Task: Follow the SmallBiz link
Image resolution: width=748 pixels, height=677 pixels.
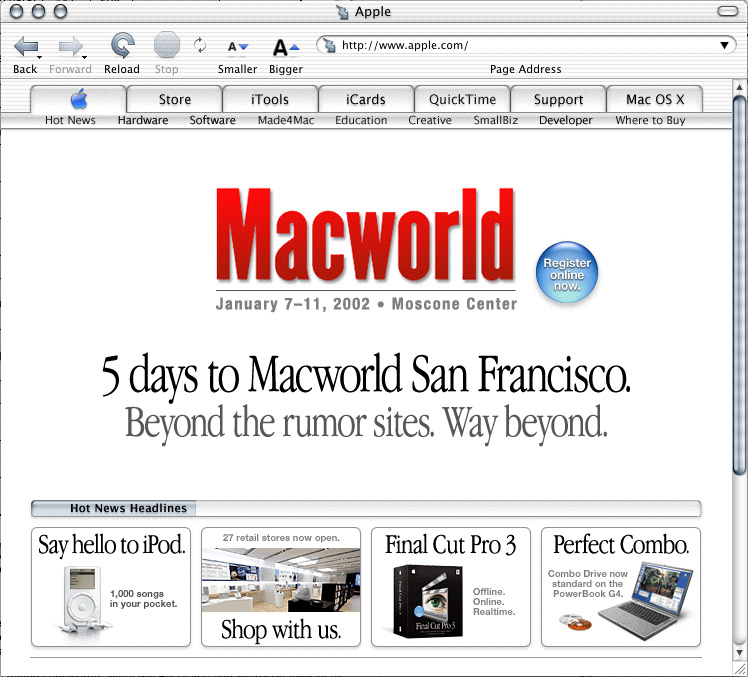Action: click(496, 120)
